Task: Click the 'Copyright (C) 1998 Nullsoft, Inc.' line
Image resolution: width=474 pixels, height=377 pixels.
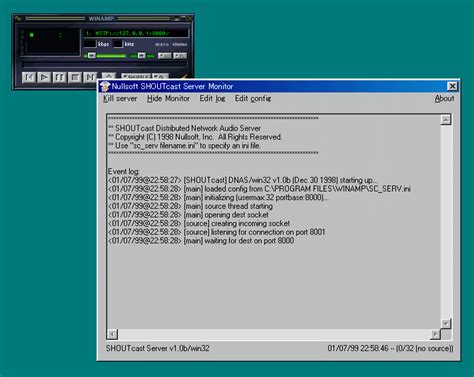Action: click(195, 137)
